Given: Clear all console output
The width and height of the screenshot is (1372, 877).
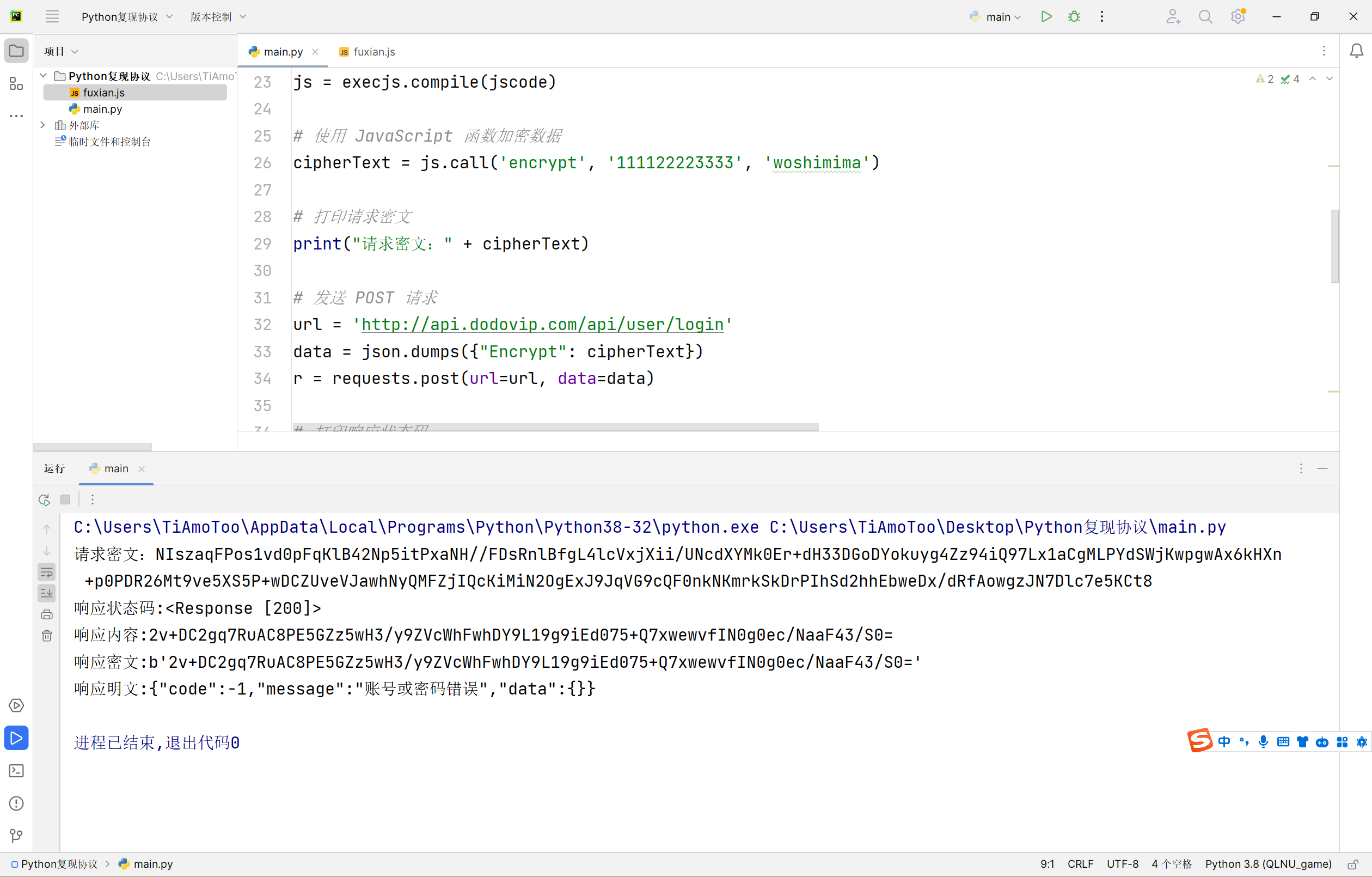Looking at the screenshot, I should pos(47,636).
